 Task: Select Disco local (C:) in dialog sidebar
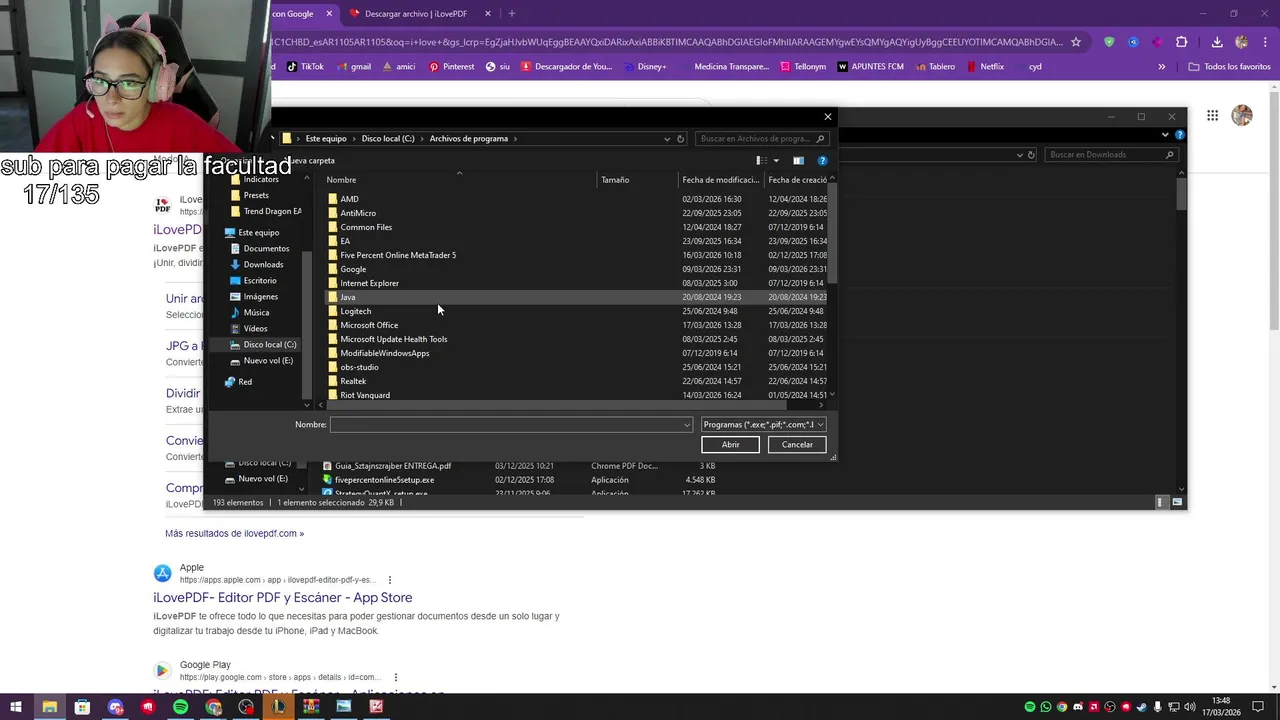[269, 345]
